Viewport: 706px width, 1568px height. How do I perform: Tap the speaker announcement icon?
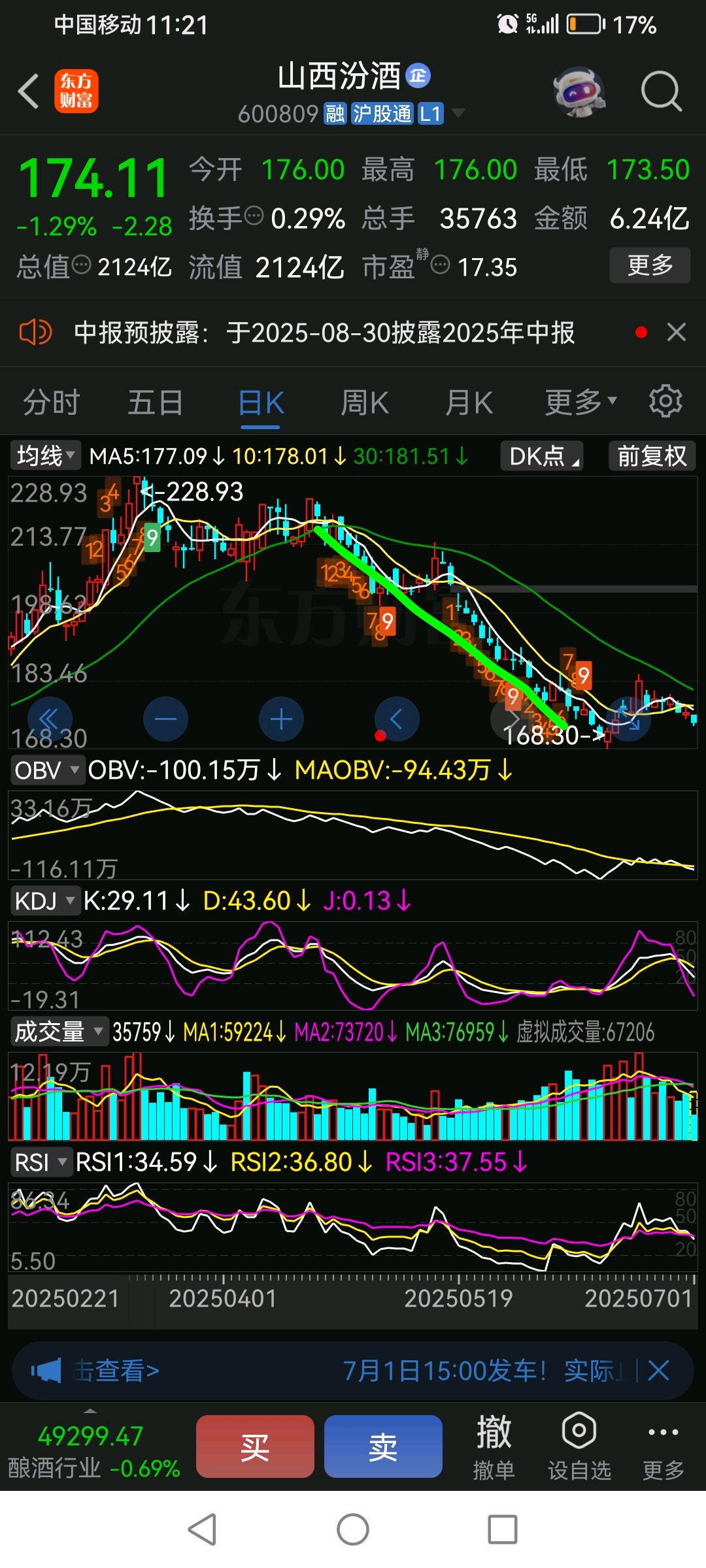(x=35, y=333)
